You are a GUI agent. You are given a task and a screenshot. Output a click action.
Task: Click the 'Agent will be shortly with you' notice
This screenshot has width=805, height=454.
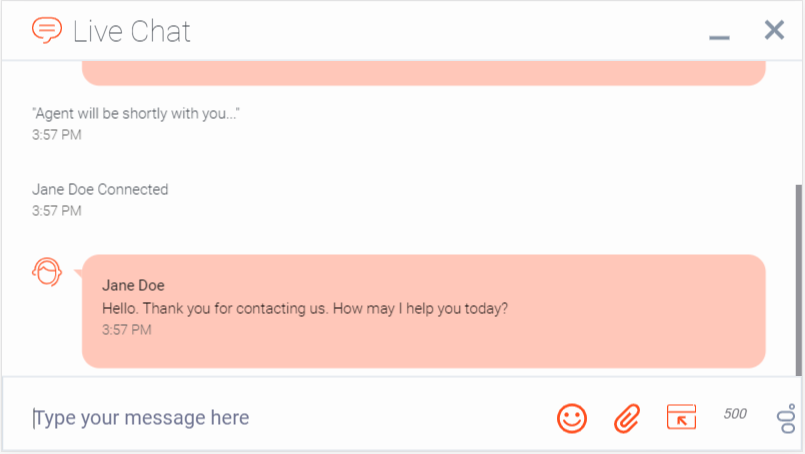pos(135,113)
